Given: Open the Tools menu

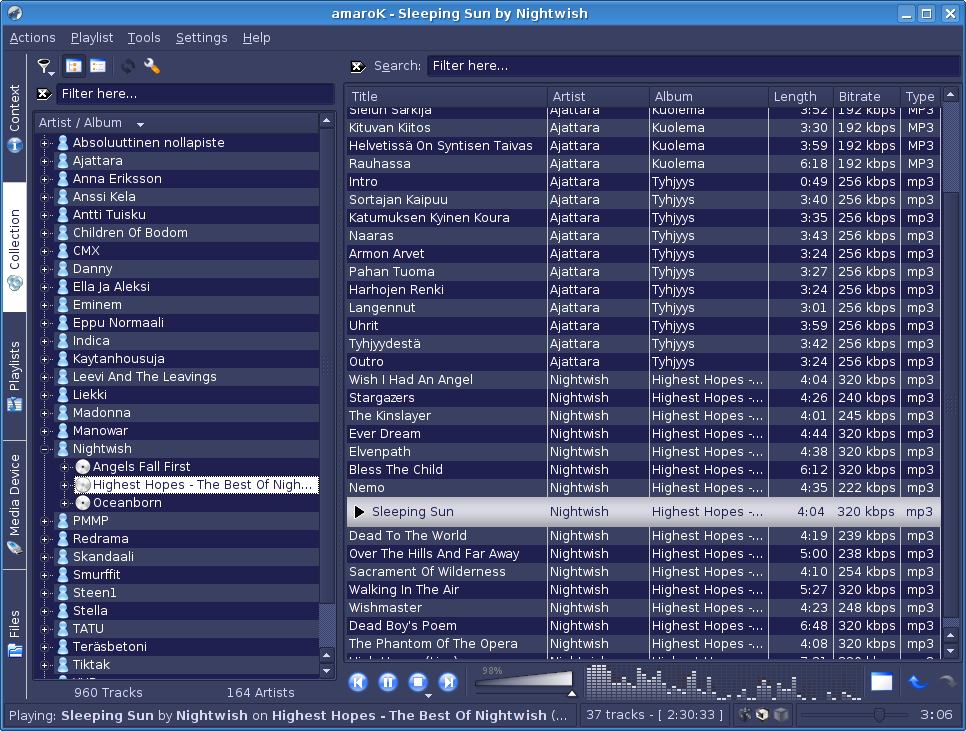Looking at the screenshot, I should click(144, 38).
